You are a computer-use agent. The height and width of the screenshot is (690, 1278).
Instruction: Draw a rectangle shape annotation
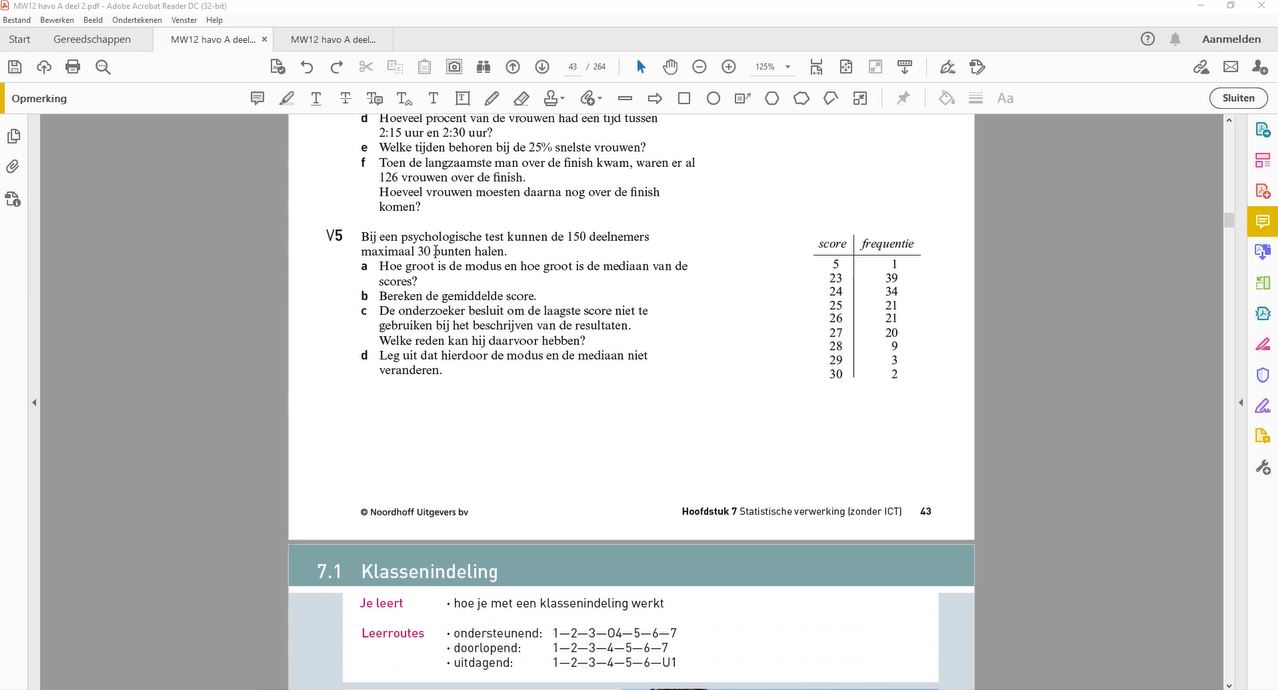point(684,98)
